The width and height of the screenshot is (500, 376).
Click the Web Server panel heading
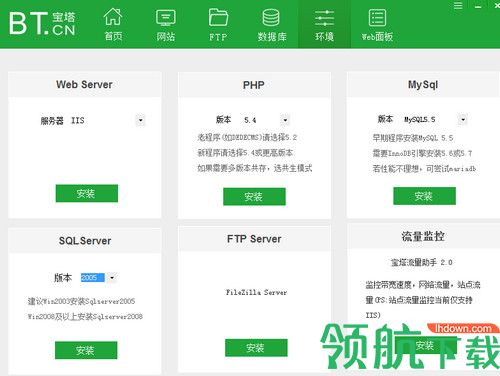point(84,85)
